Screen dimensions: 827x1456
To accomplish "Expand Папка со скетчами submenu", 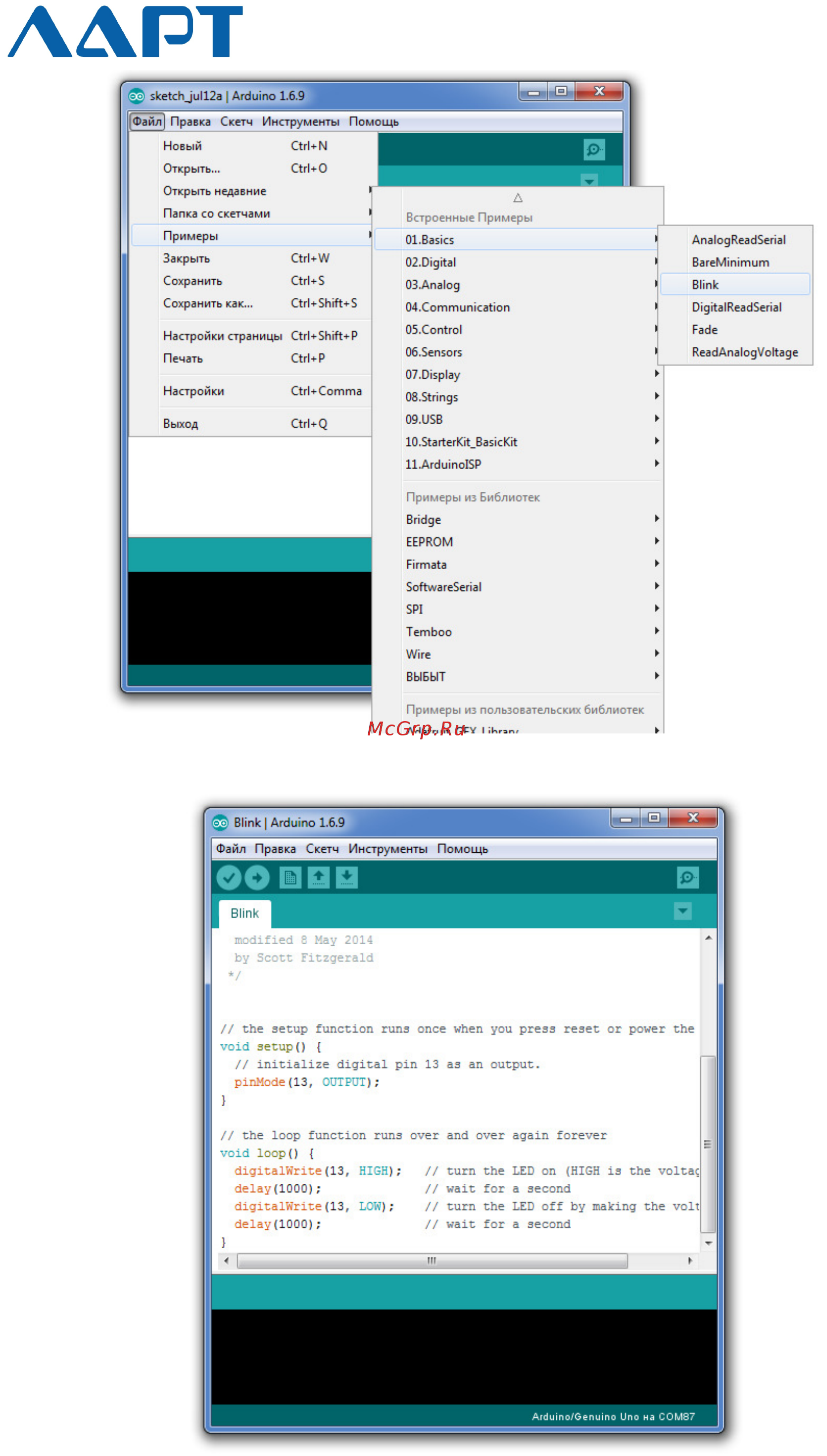I will tap(251, 213).
